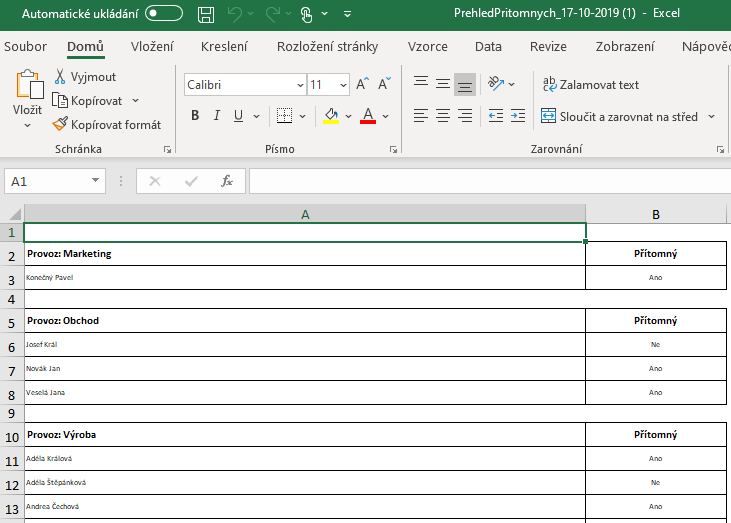
Task: Apply the yellow fill color bucket
Action: click(331, 116)
